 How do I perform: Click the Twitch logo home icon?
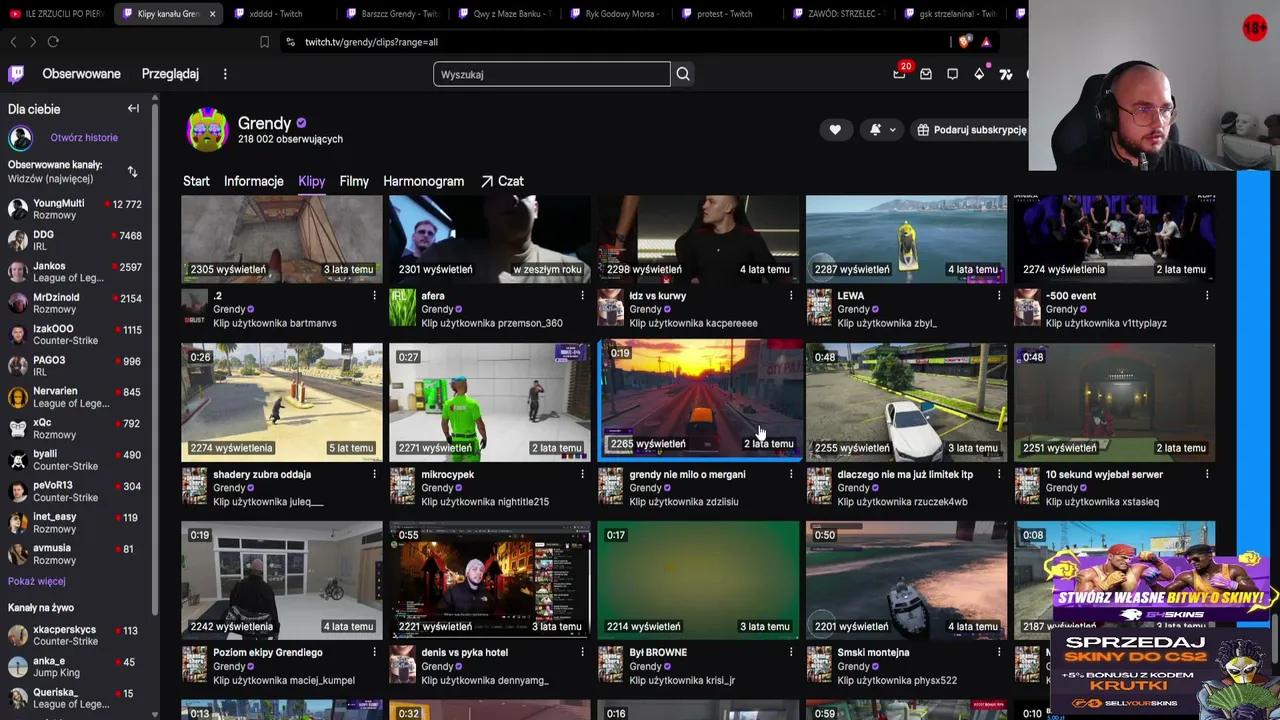[16, 74]
